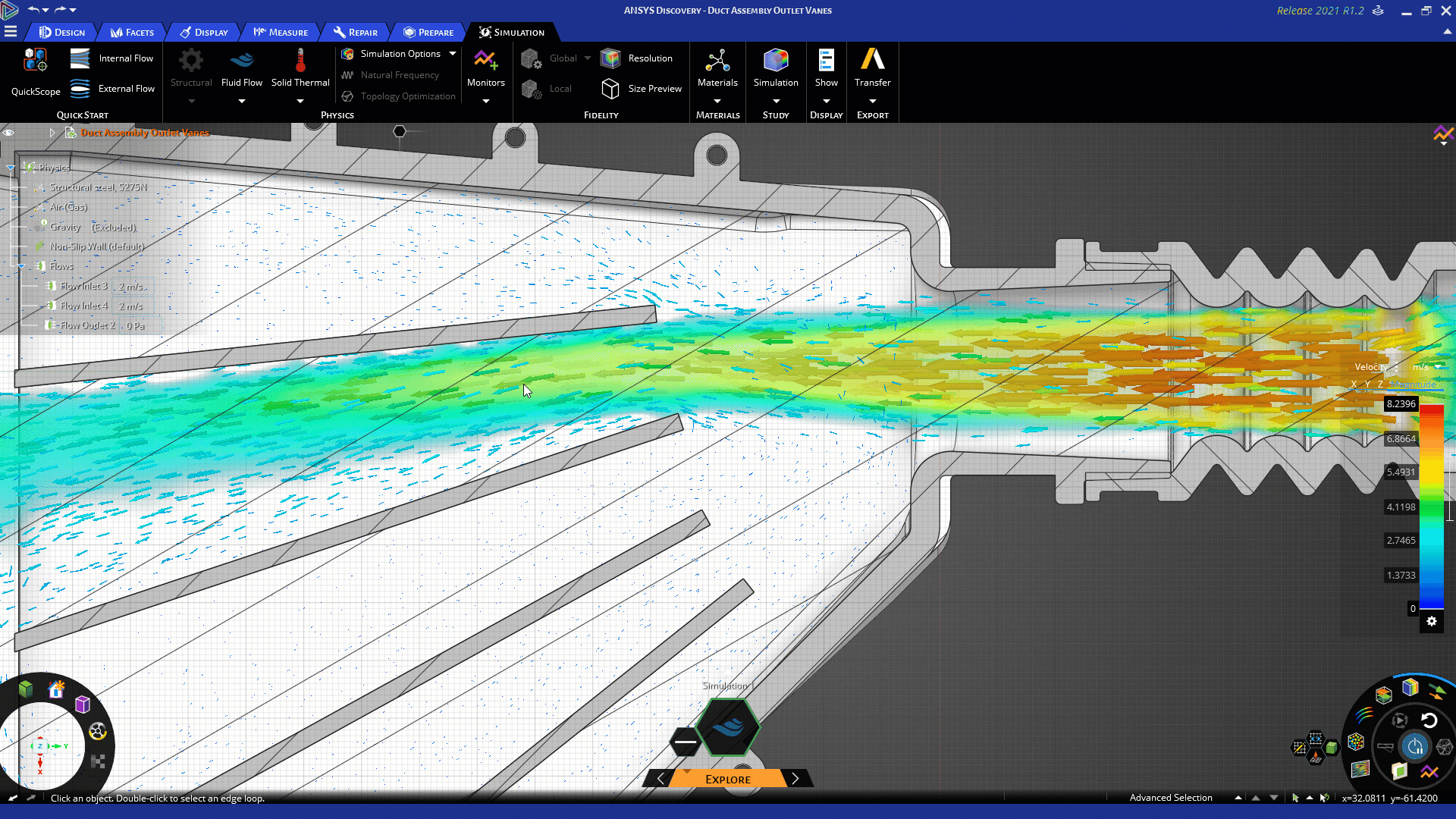Click the restart simulation circular arrow
This screenshot has height=819, width=1456.
pyautogui.click(x=1429, y=720)
